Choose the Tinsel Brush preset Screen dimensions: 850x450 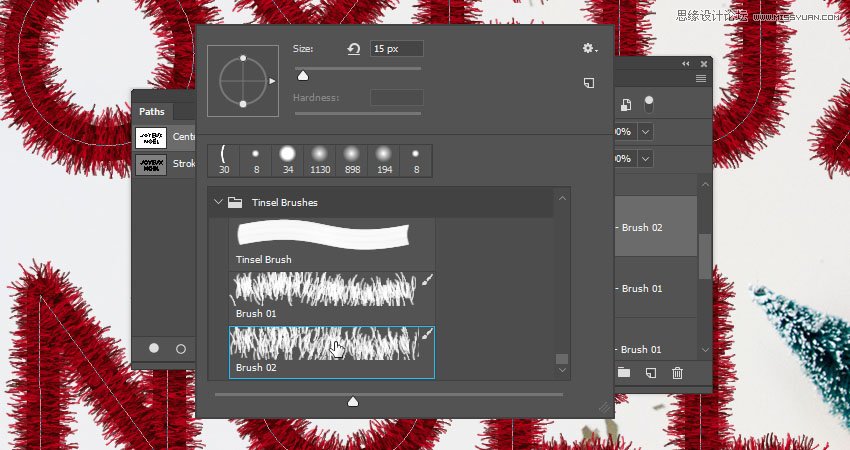tap(332, 243)
